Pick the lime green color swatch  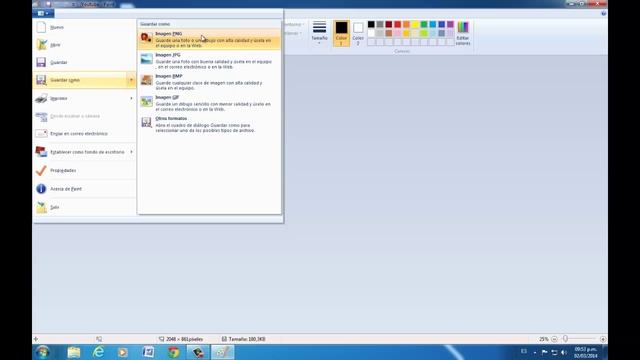tap(424, 33)
